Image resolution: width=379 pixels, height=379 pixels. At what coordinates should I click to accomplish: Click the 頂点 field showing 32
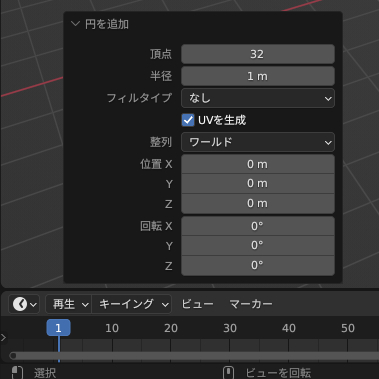(258, 54)
